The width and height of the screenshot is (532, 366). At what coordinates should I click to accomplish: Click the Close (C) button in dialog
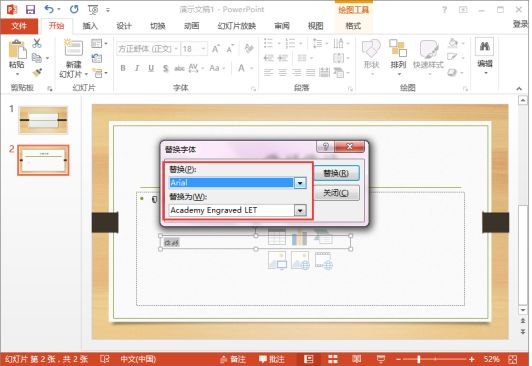(x=336, y=193)
